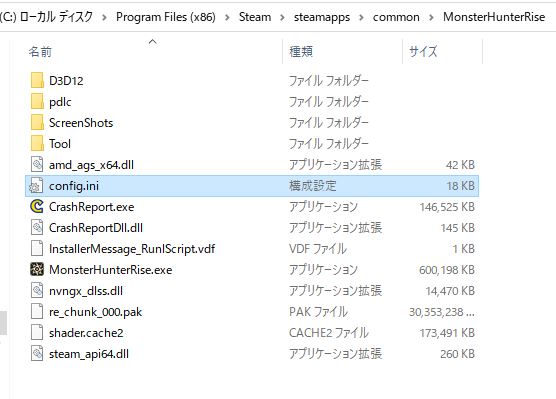The image size is (556, 399).
Task: Sort by サイズ column header
Action: (423, 52)
